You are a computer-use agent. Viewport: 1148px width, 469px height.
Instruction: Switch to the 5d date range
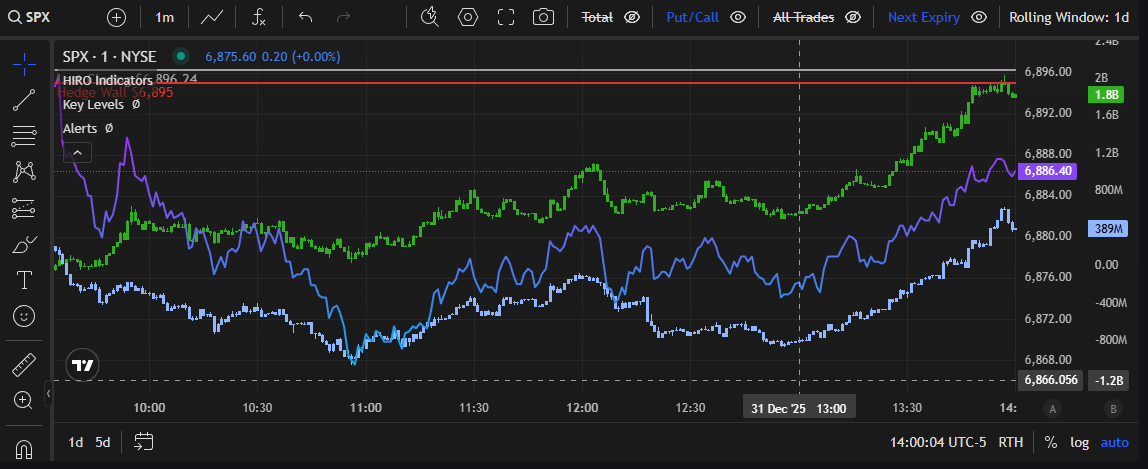pos(103,442)
